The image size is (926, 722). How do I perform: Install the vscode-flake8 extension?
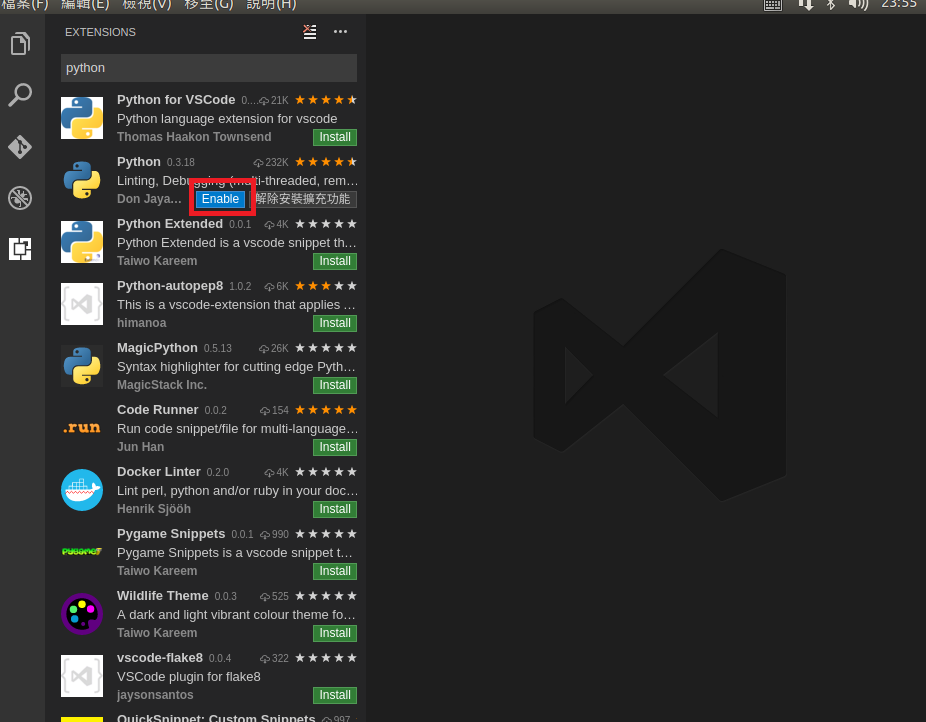[334, 695]
